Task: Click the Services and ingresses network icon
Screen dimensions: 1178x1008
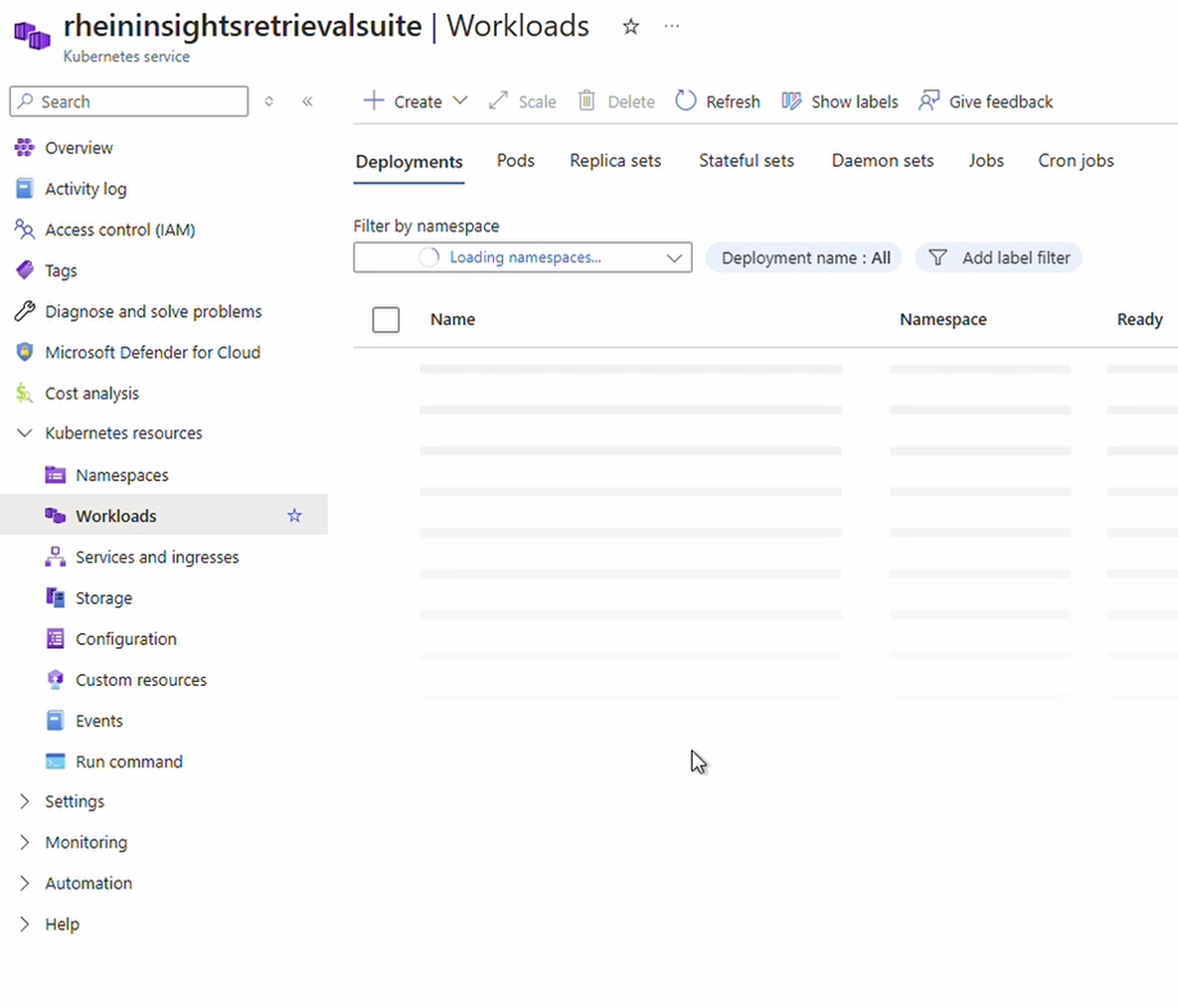Action: point(56,557)
